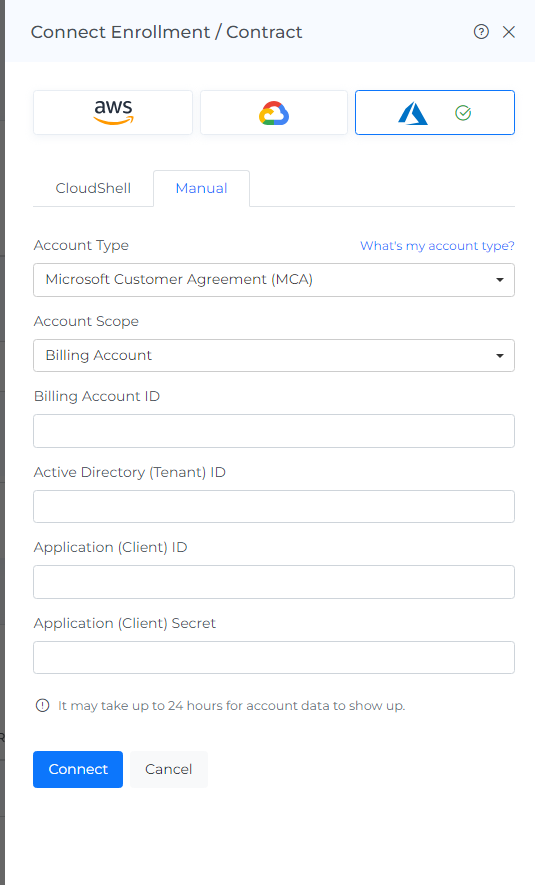Click the green checkmark on Azure card
The image size is (535, 885).
point(463,113)
